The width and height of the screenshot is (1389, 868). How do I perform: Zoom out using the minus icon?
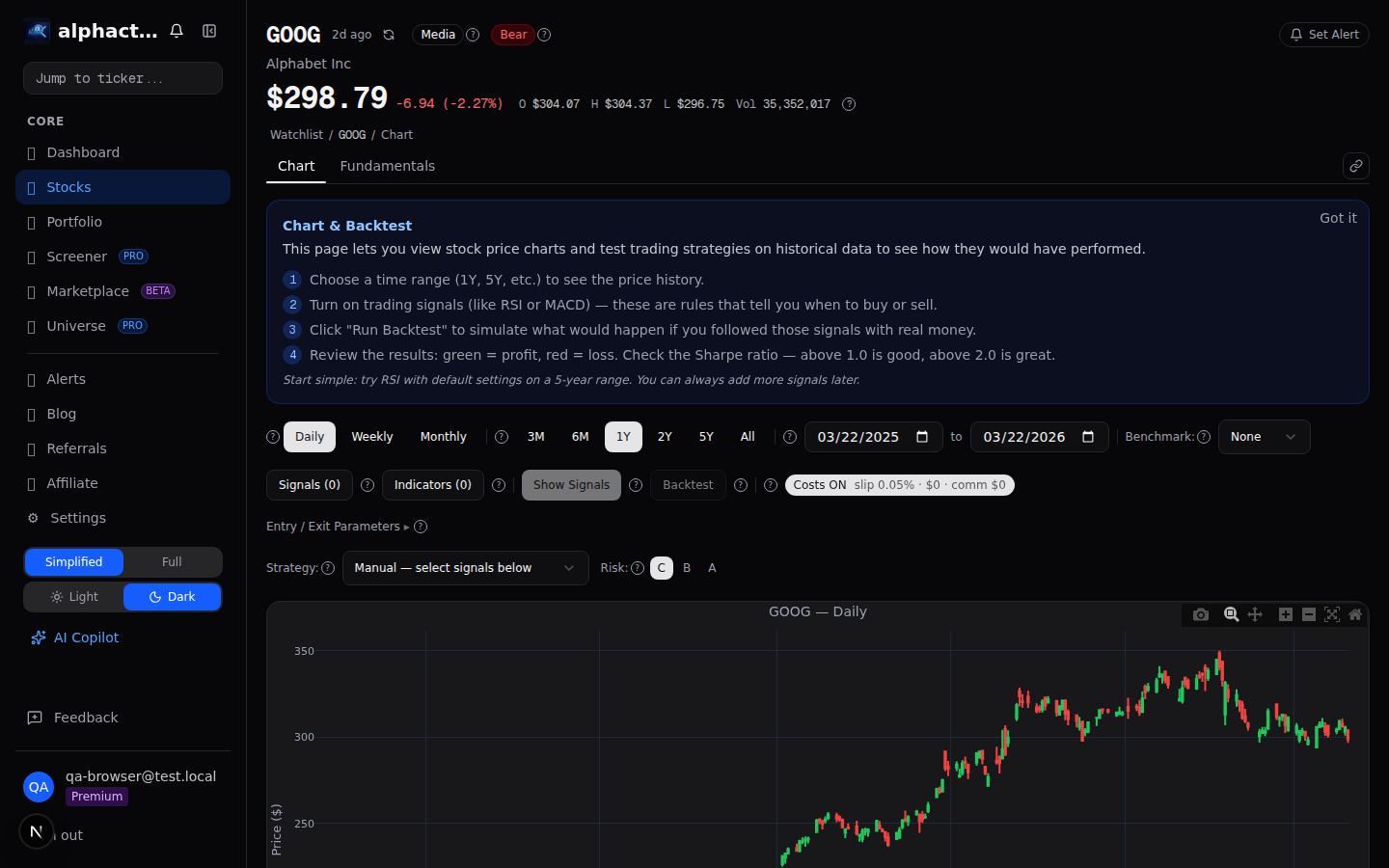coord(1309,614)
